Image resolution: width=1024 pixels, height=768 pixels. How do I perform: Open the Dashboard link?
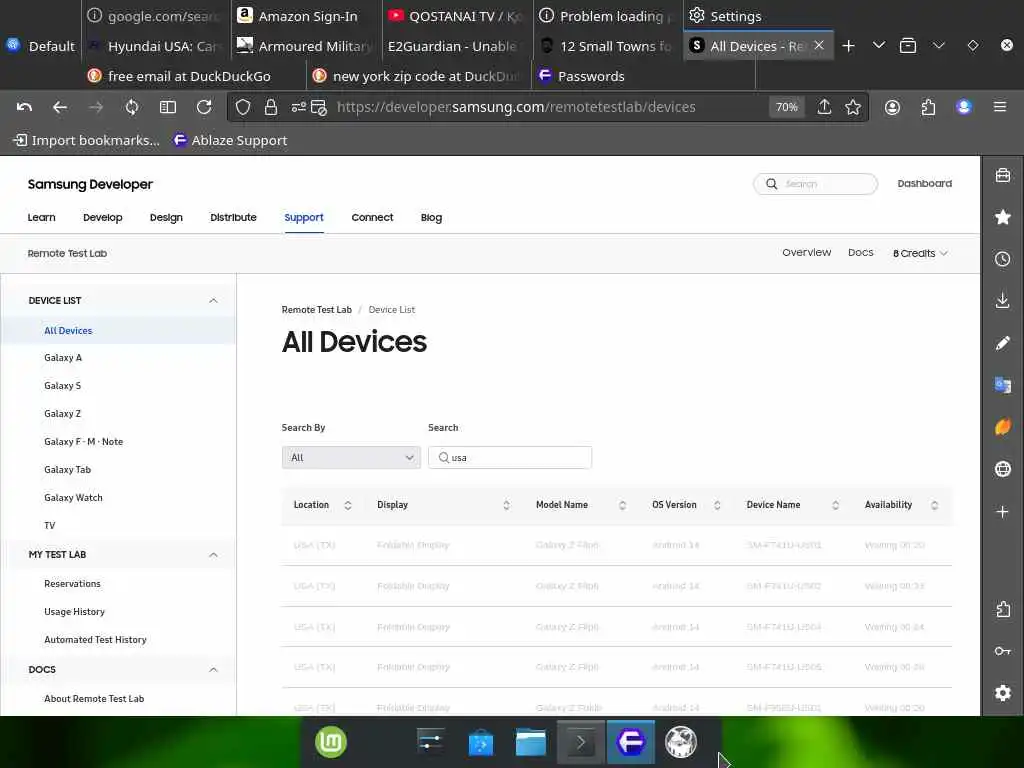[x=924, y=184]
